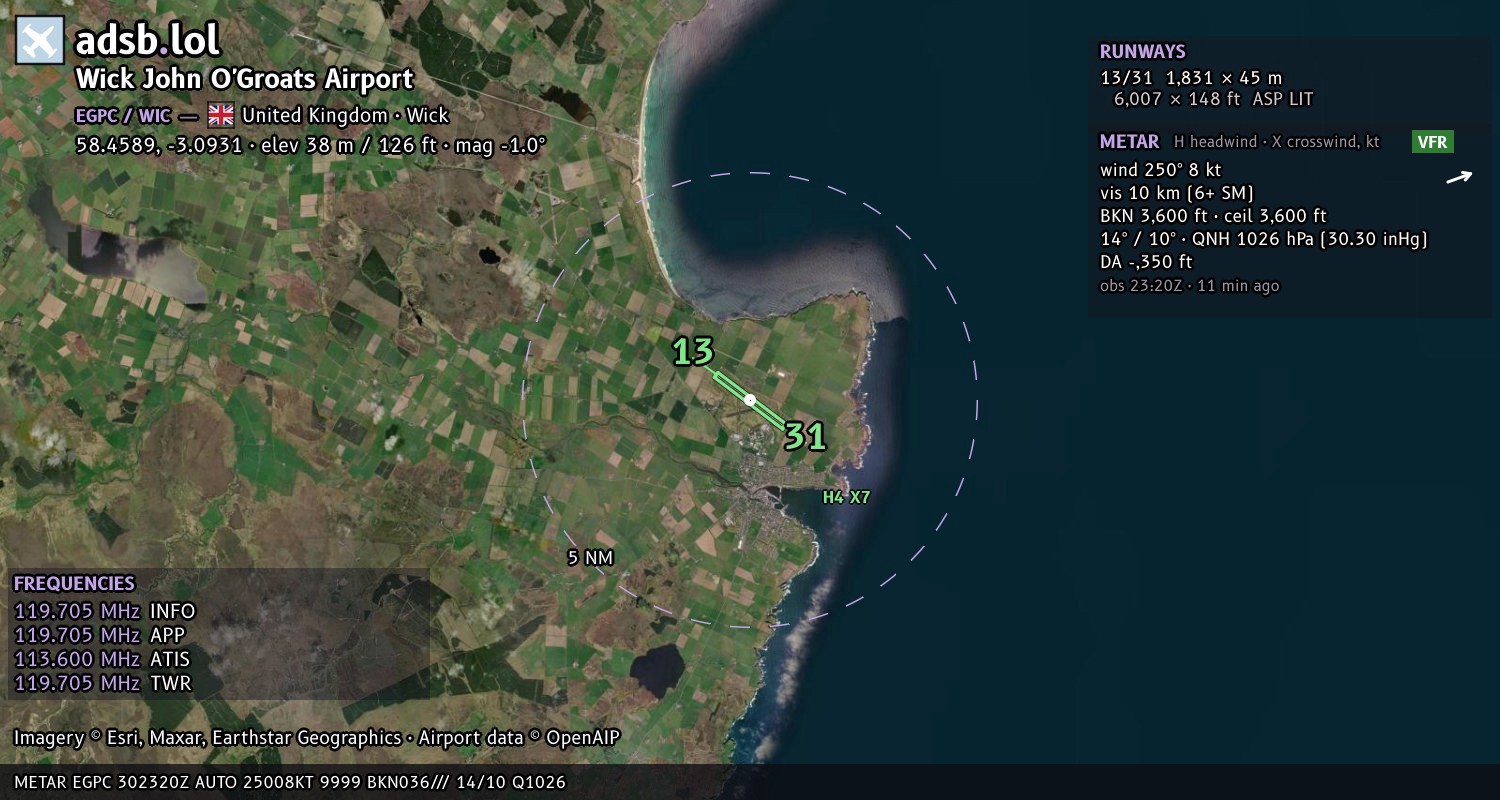The width and height of the screenshot is (1500, 800).
Task: Click the 13/31 1,831 × 45 m runway row
Action: pyautogui.click(x=1190, y=77)
